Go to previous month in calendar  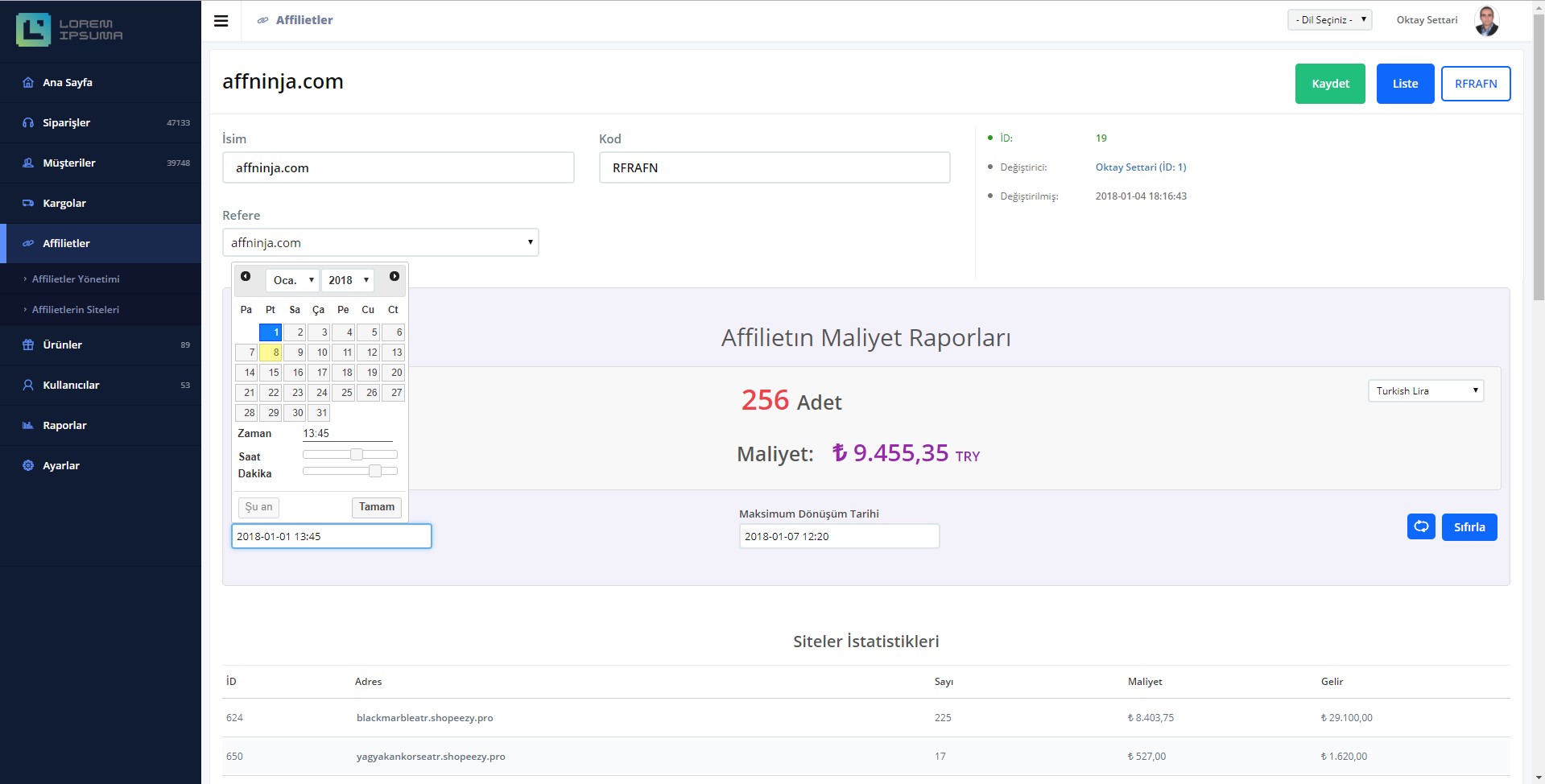point(246,277)
